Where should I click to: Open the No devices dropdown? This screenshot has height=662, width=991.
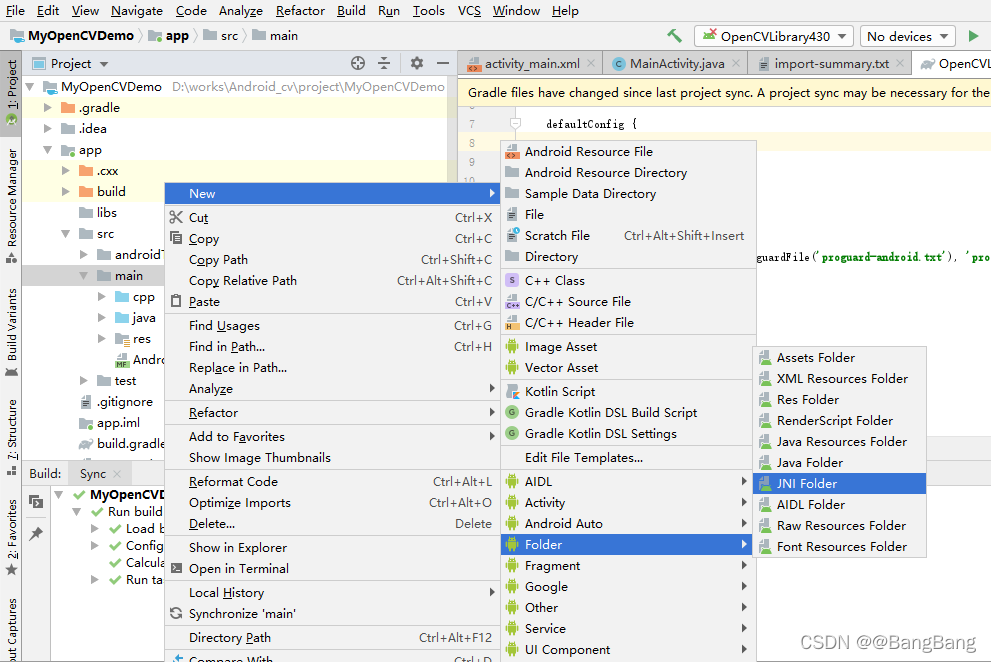pyautogui.click(x=908, y=36)
